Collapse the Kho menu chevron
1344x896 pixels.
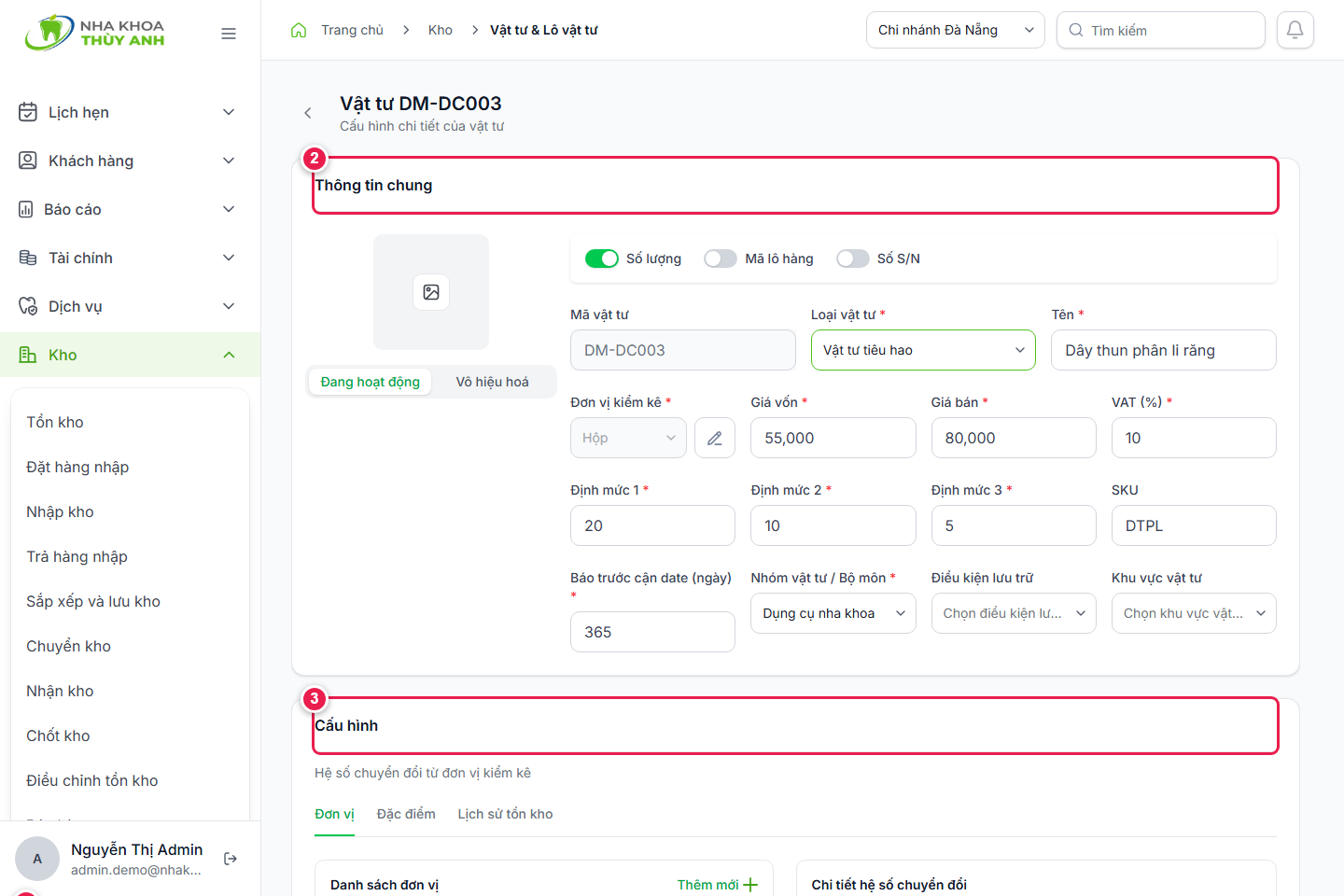click(x=229, y=355)
